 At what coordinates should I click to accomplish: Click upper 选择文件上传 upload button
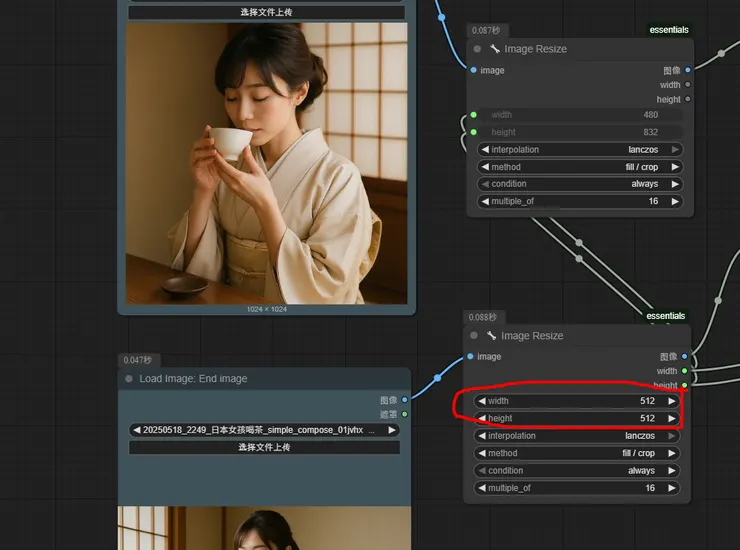pos(266,12)
